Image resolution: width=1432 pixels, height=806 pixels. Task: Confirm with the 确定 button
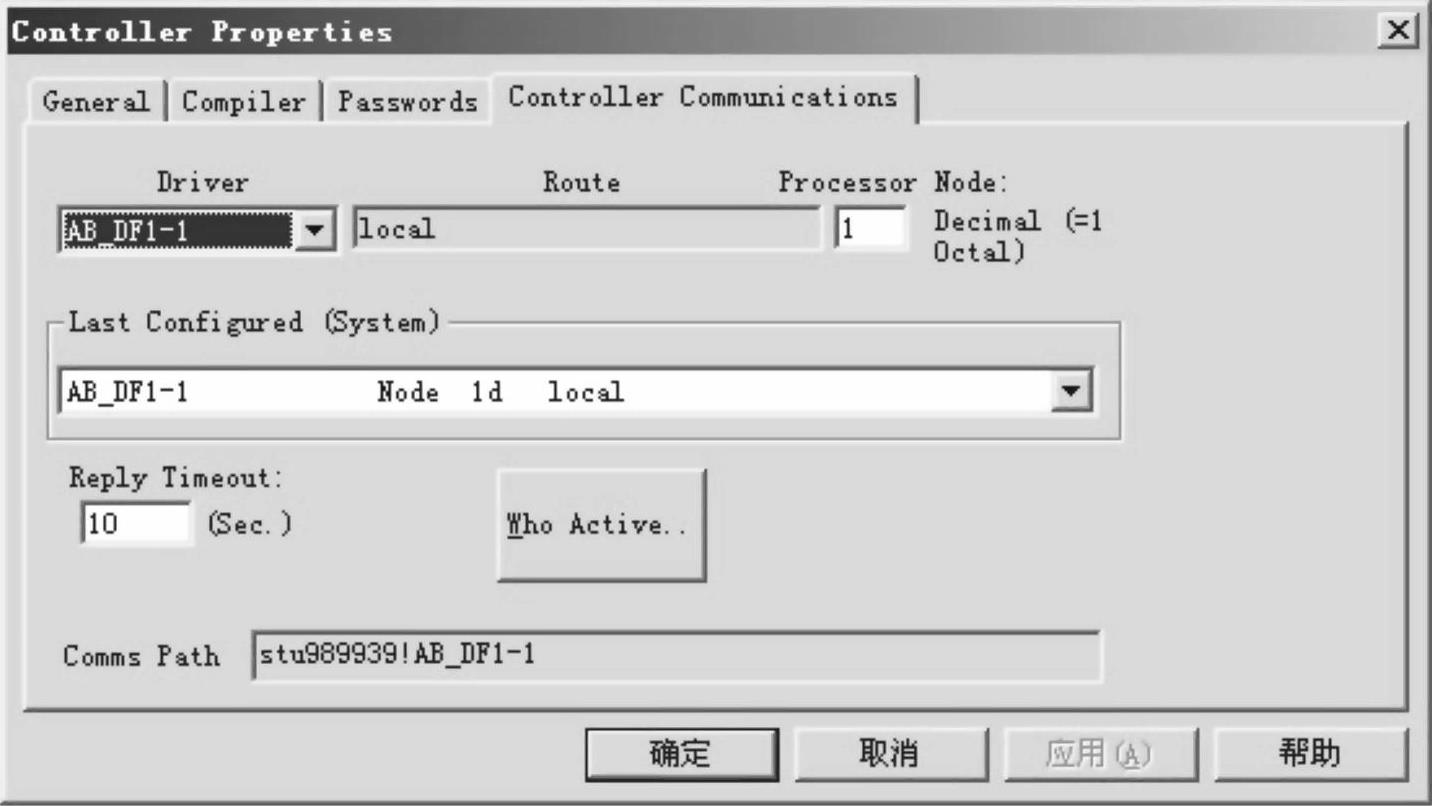click(x=682, y=754)
